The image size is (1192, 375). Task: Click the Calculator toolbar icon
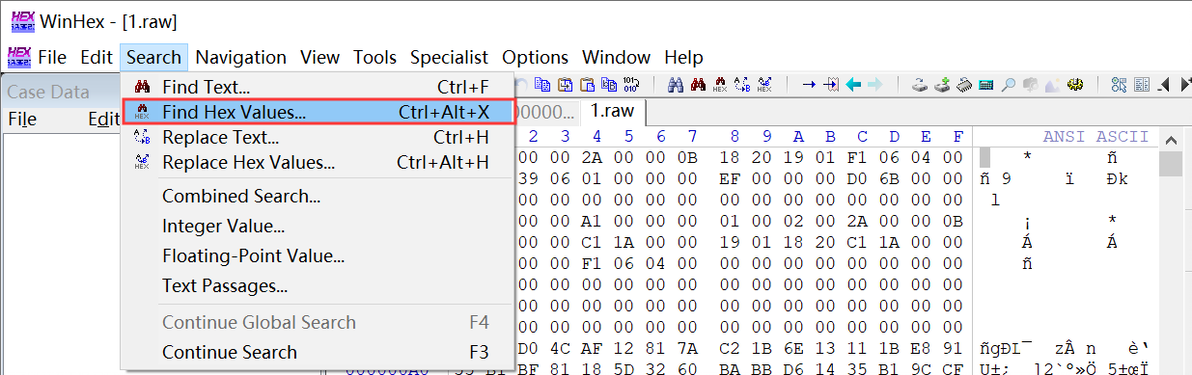pos(987,84)
